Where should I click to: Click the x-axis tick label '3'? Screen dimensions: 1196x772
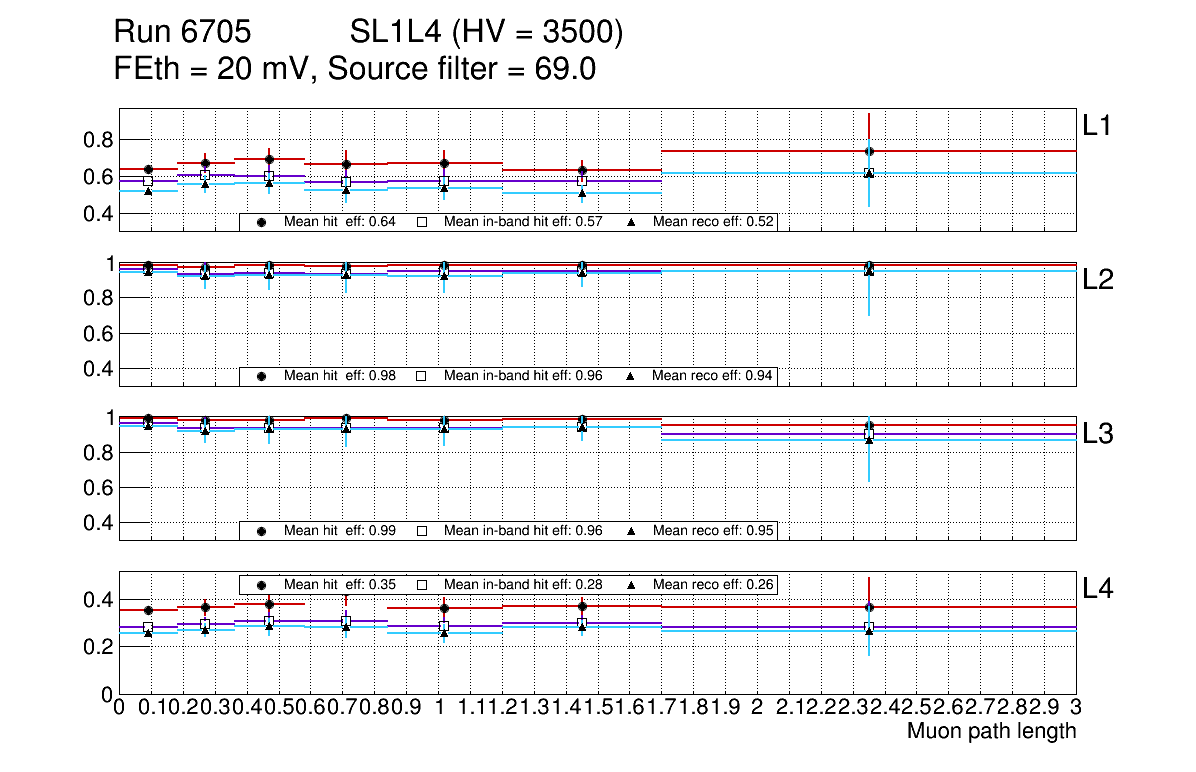(x=1075, y=707)
